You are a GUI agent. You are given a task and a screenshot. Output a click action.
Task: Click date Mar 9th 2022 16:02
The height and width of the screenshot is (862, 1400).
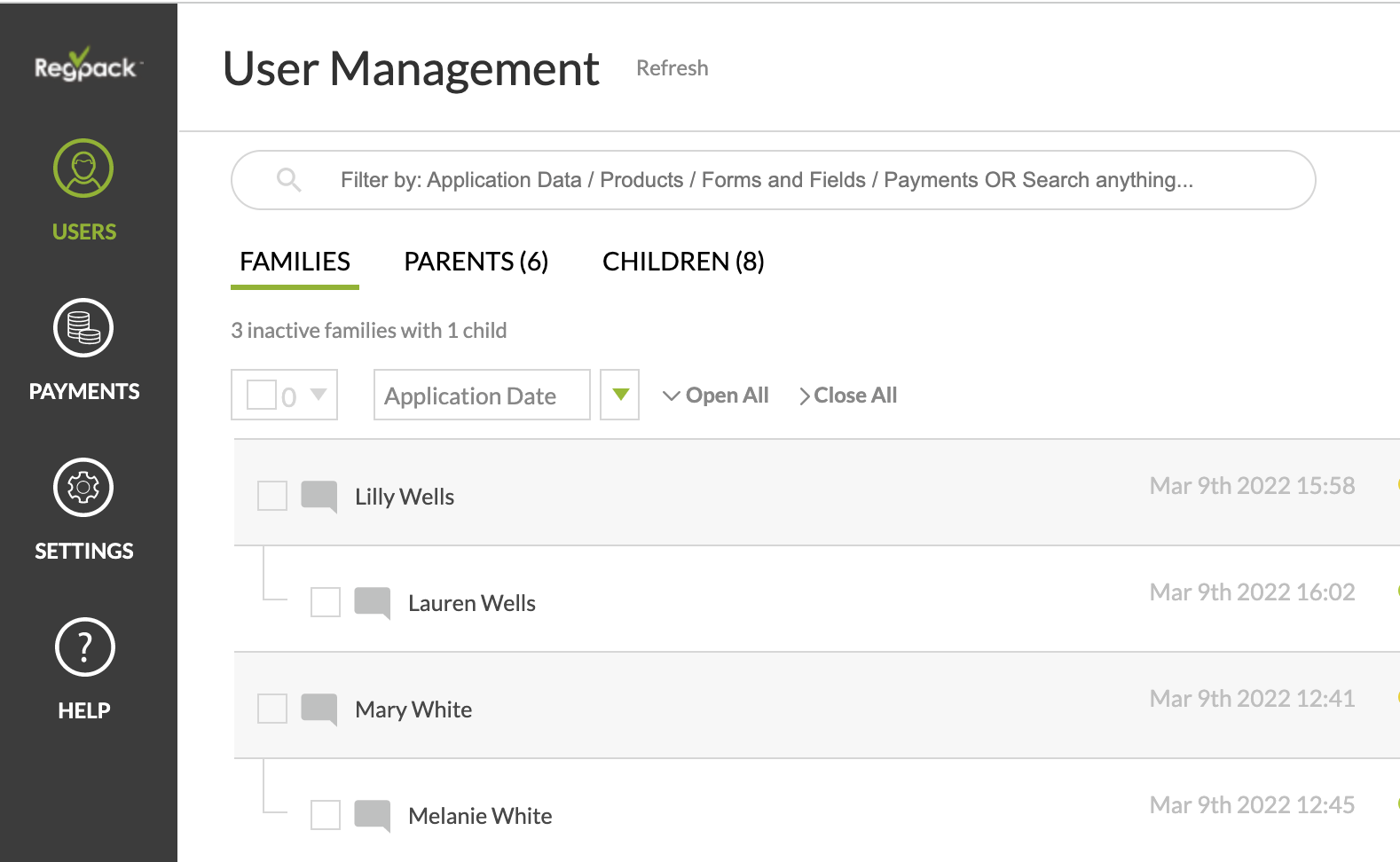[x=1252, y=592]
